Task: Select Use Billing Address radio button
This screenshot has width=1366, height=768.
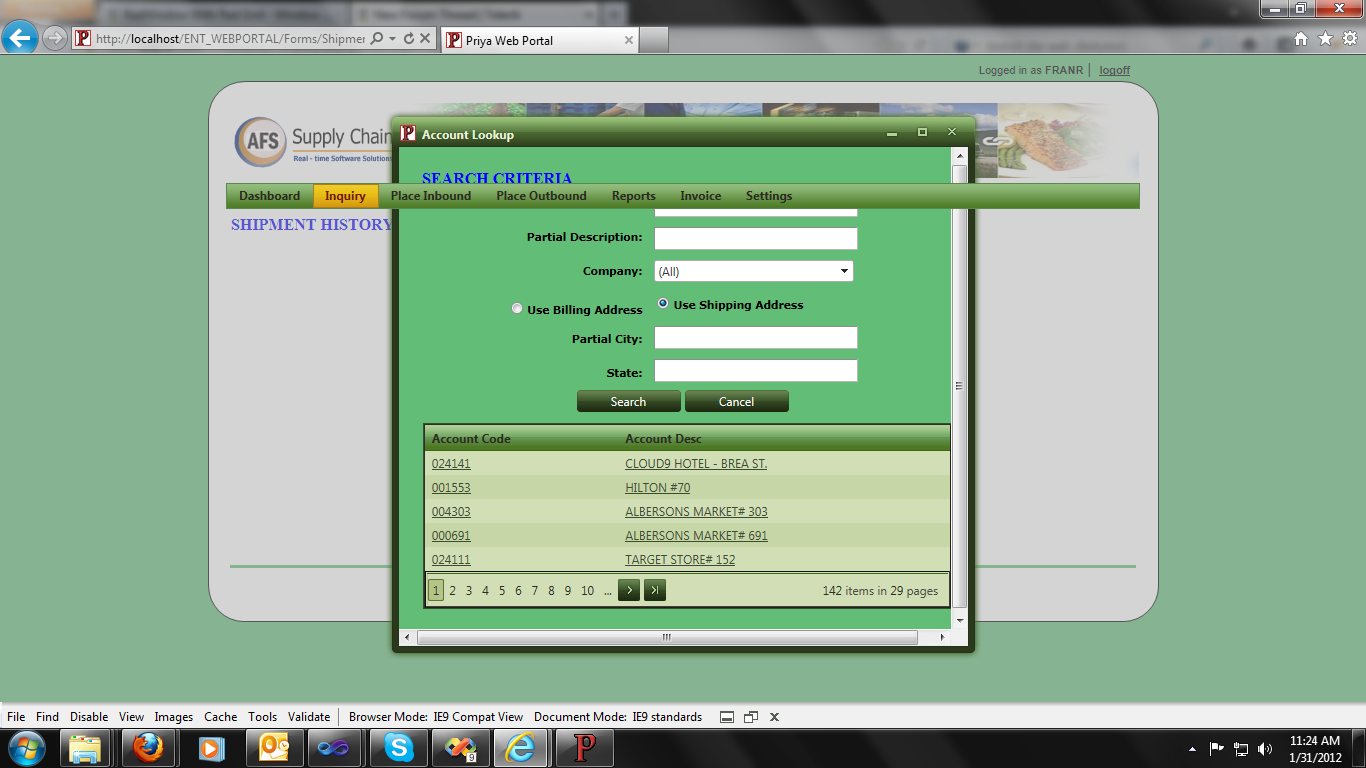Action: 517,309
